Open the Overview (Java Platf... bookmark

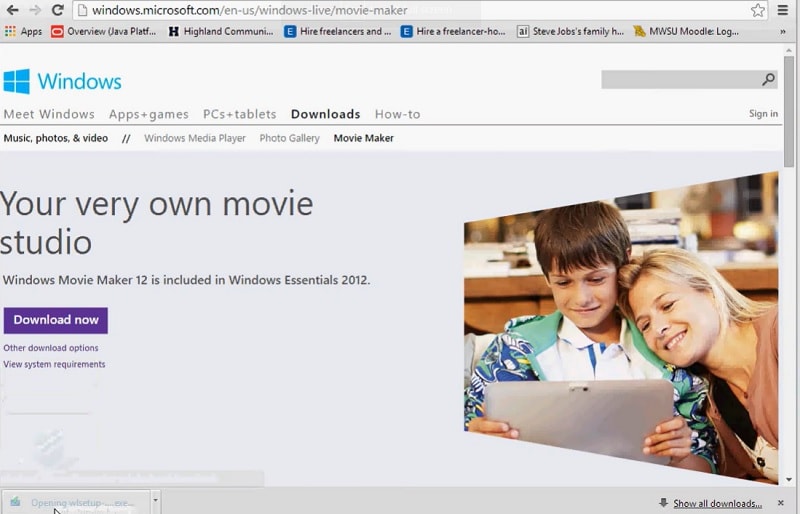[104, 32]
